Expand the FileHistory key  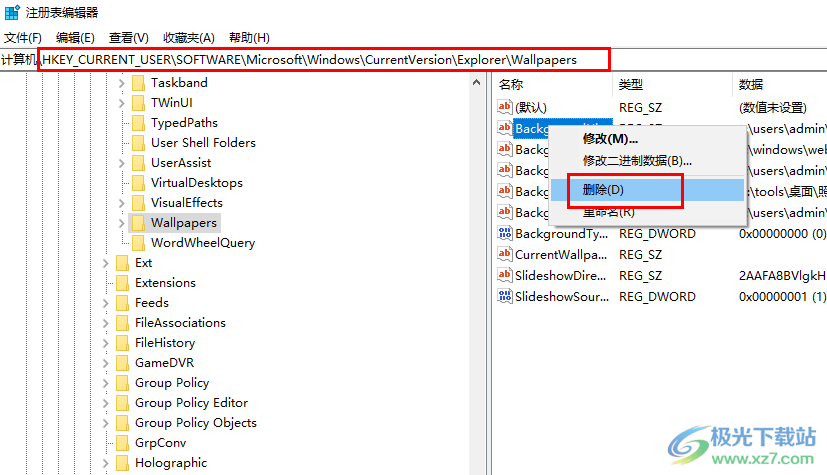click(x=105, y=344)
